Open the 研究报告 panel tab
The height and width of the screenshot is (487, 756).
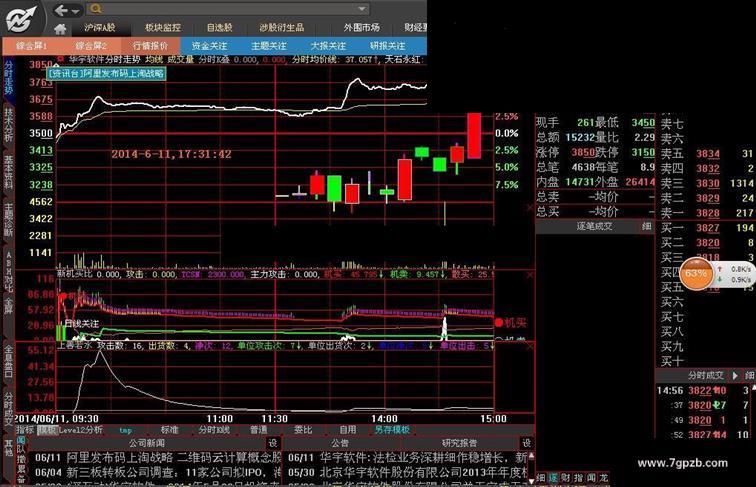(459, 443)
